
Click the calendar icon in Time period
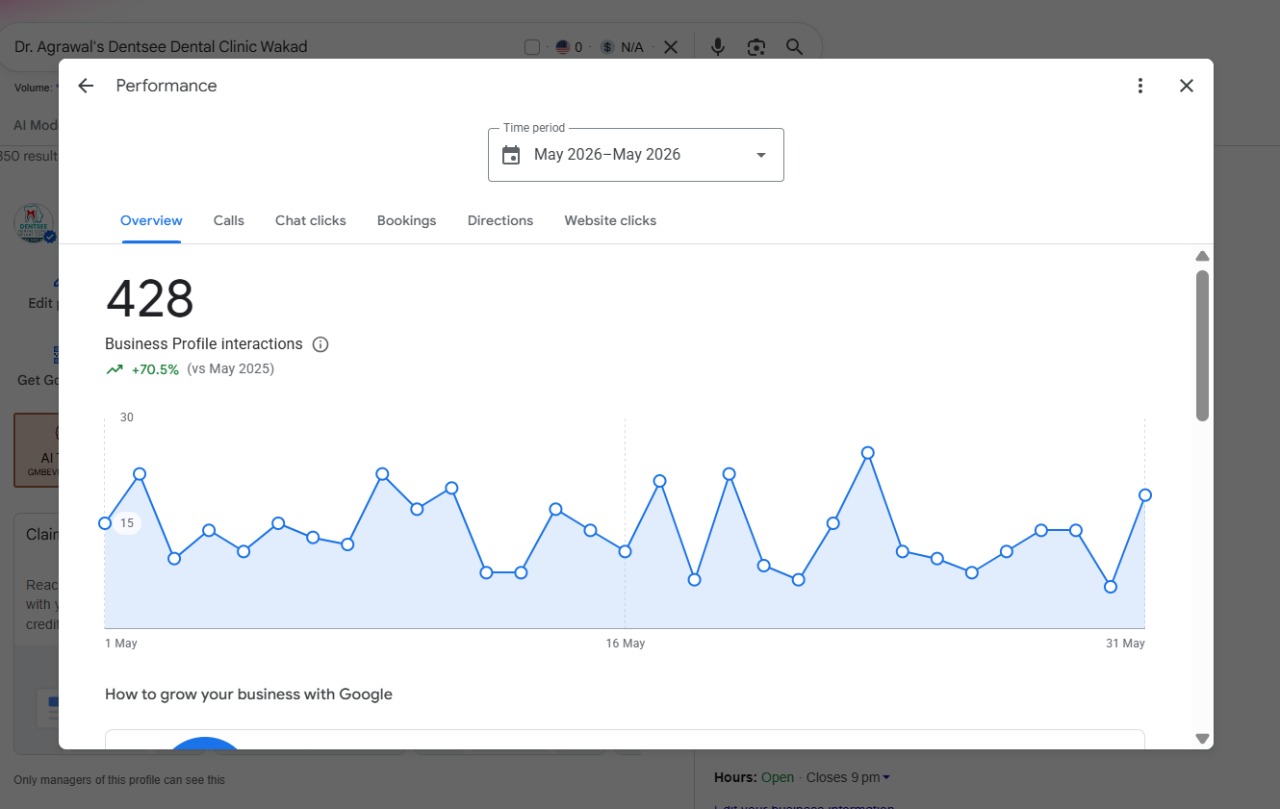click(511, 155)
